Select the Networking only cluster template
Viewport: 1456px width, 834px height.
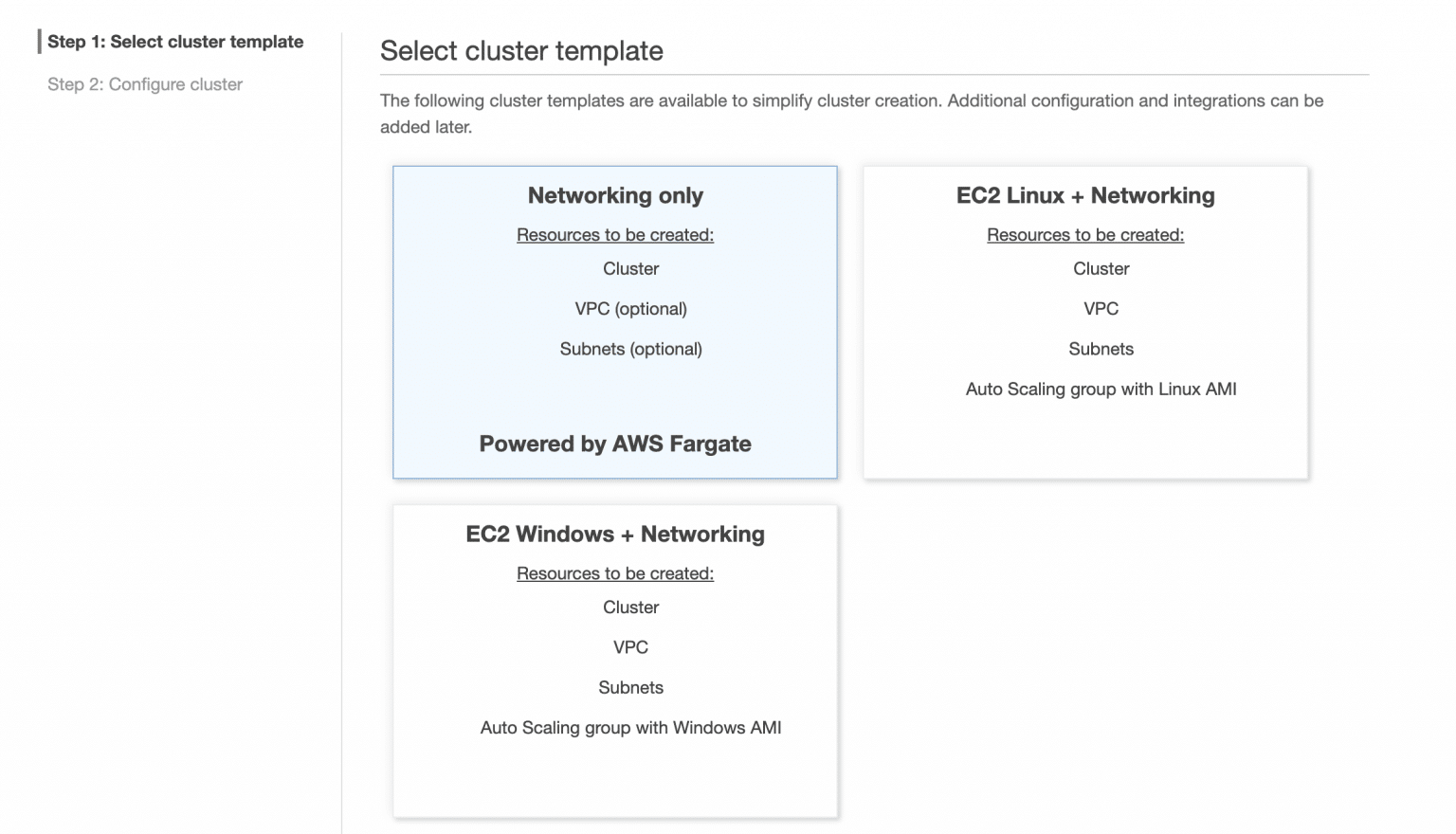(614, 322)
